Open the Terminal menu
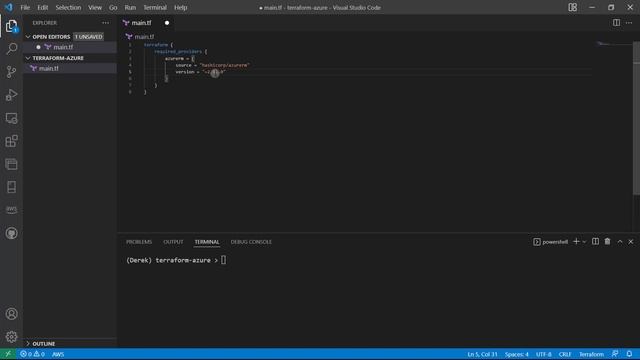 coord(155,7)
